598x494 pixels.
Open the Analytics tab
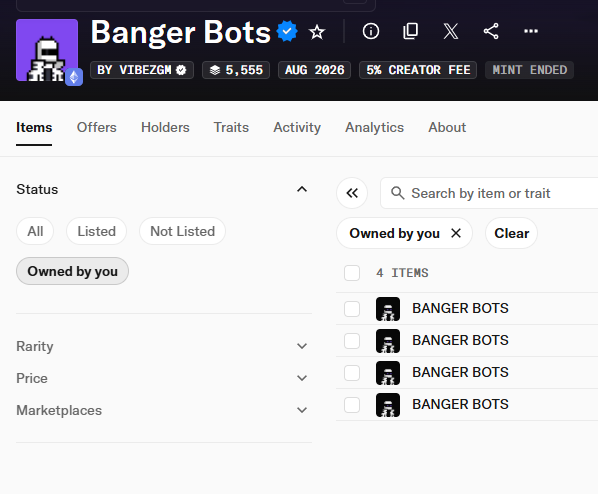375,127
